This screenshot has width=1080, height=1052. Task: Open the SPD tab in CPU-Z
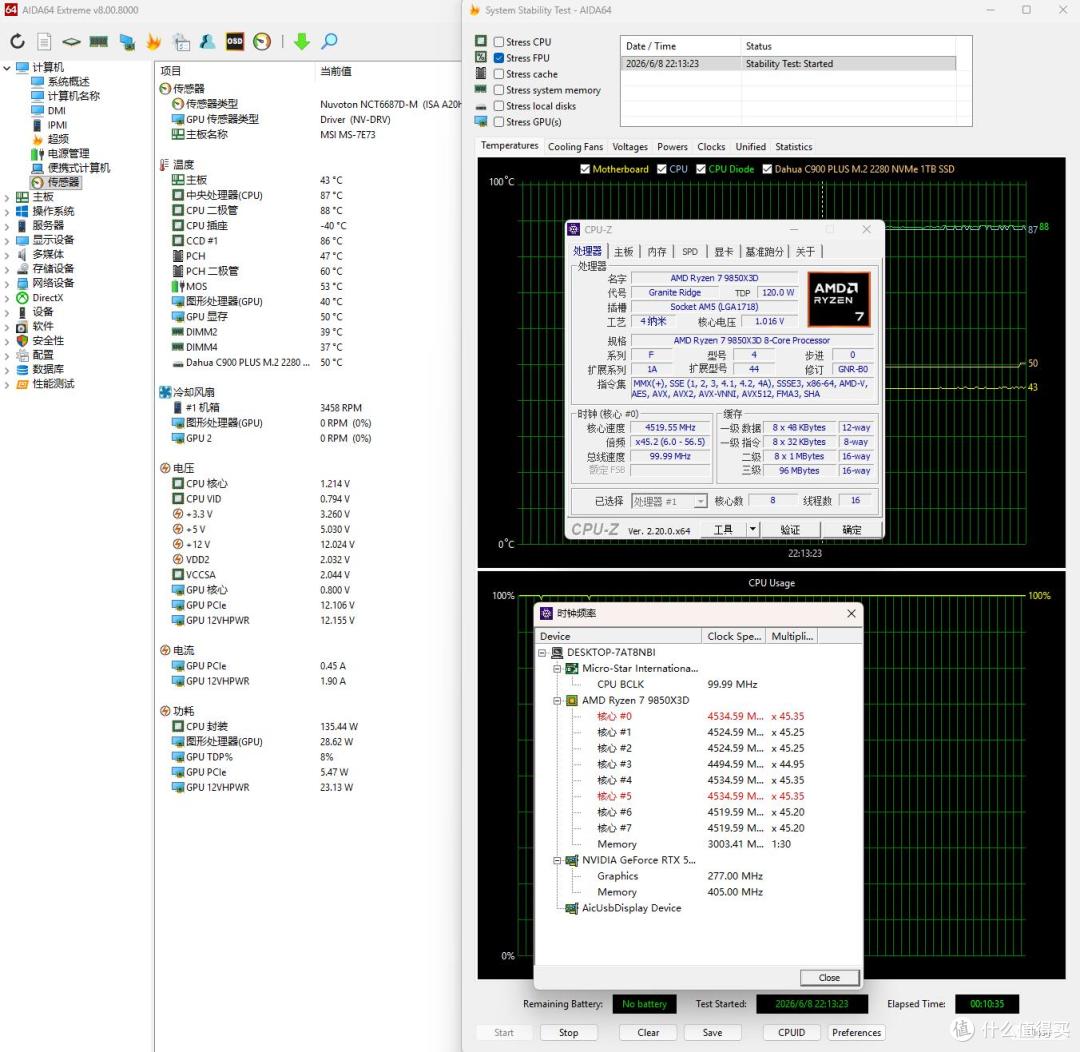(x=689, y=251)
